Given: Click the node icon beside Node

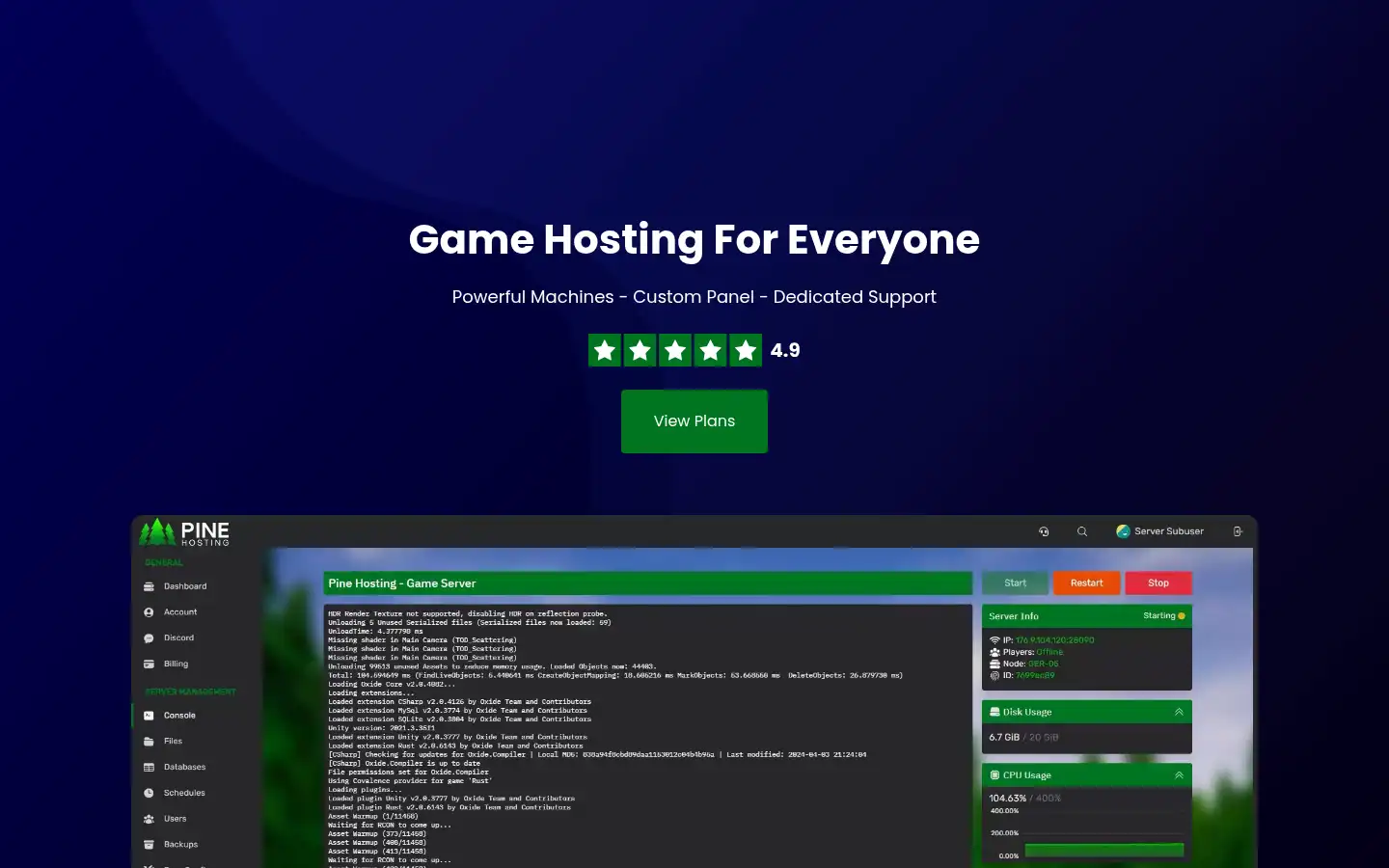Looking at the screenshot, I should tap(994, 664).
